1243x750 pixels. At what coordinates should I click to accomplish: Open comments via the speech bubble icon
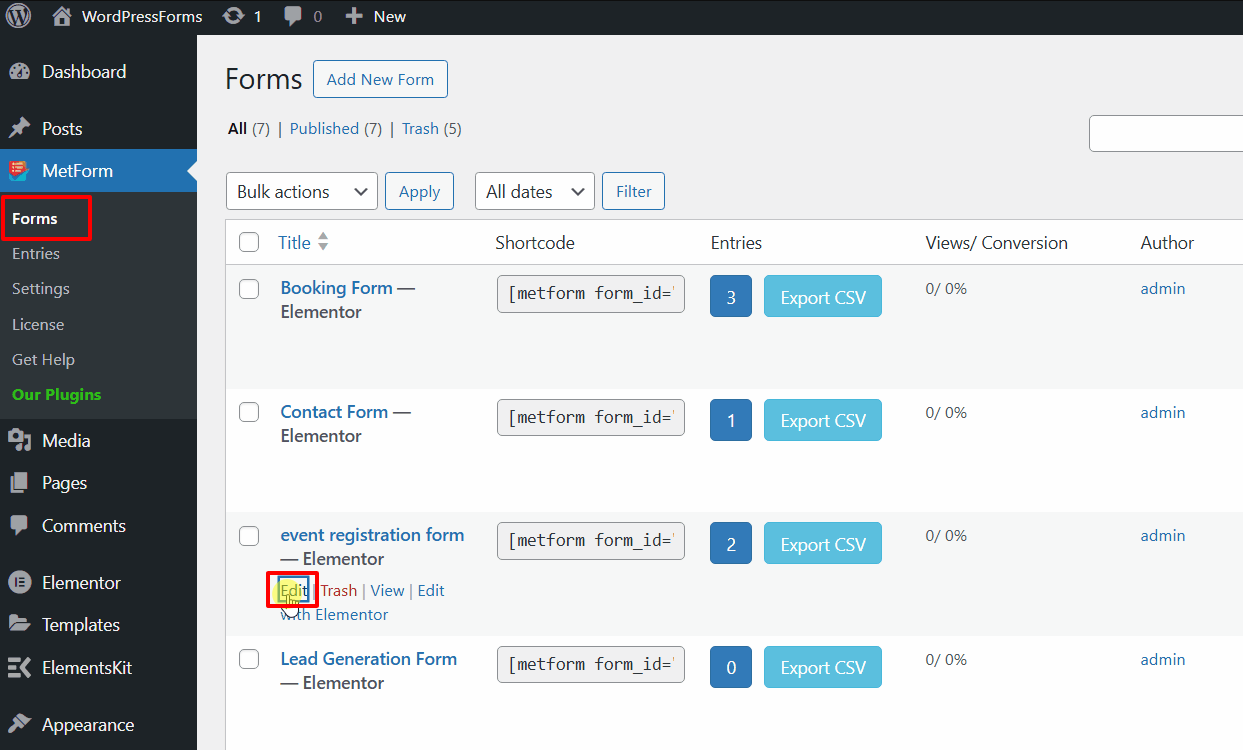291,15
